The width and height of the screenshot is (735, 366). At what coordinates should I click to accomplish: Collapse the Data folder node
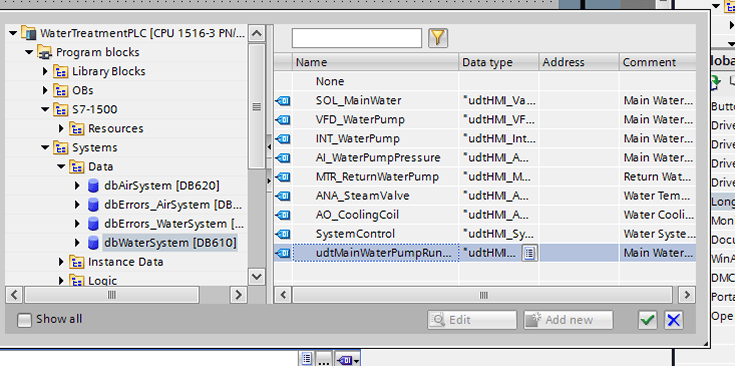tap(61, 167)
